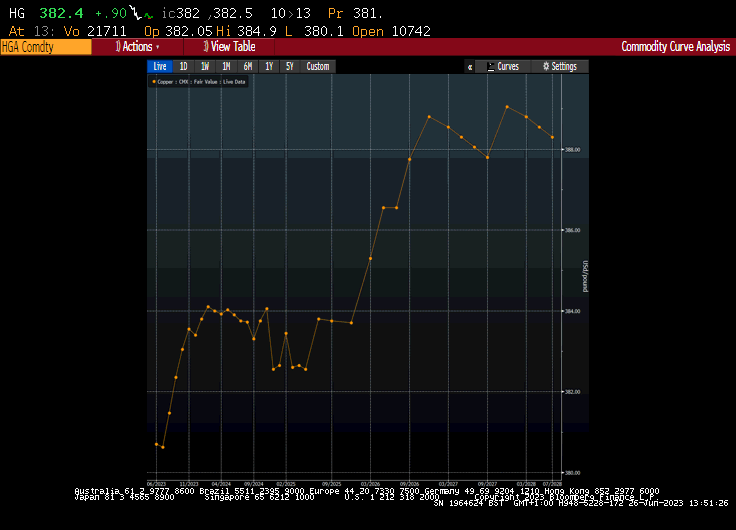This screenshot has height=530, width=736.
Task: Select the 1Y range tab
Action: click(x=269, y=67)
